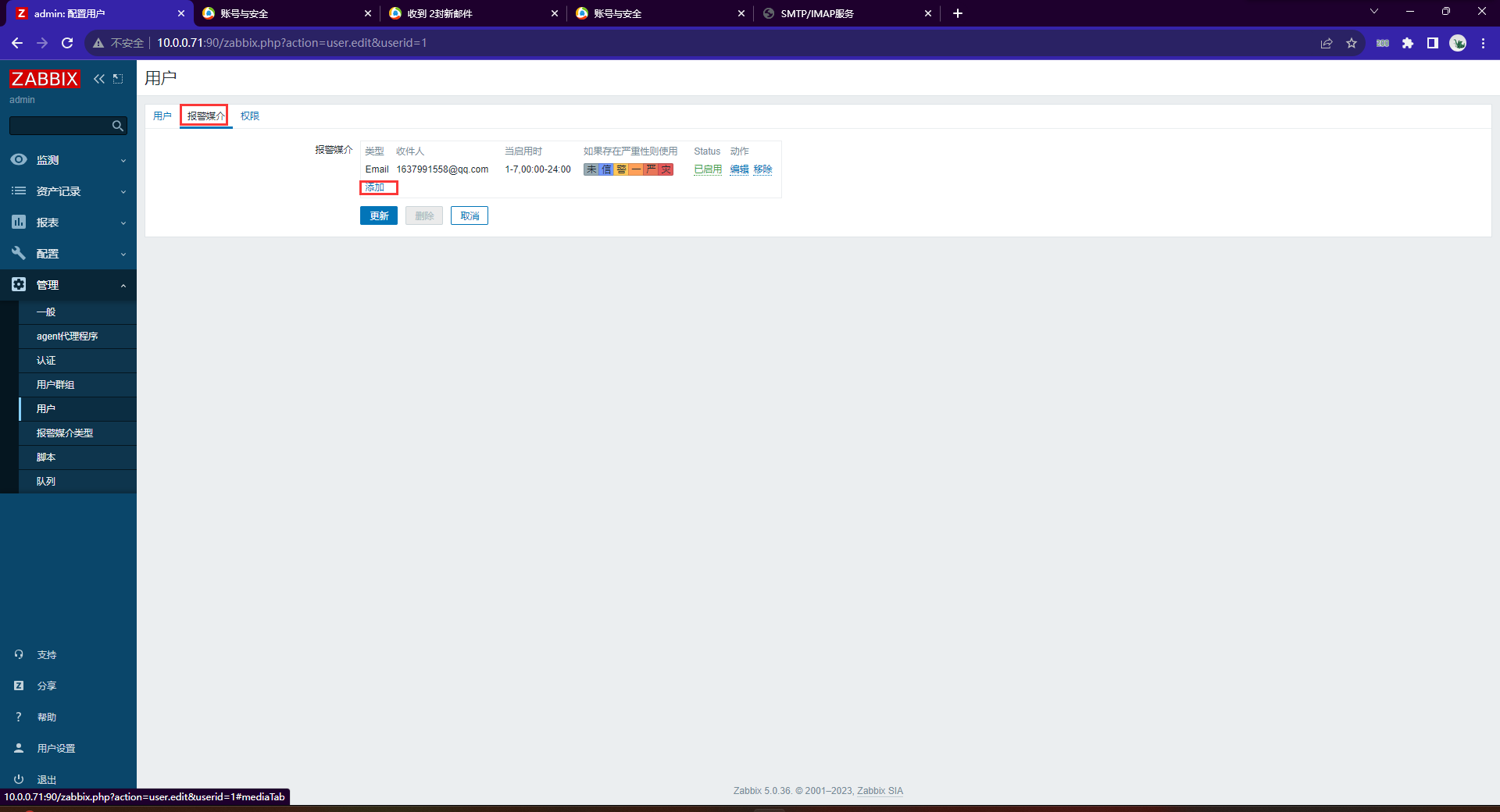The image size is (1500, 812).
Task: Switch to the 权限 tab
Action: (250, 116)
